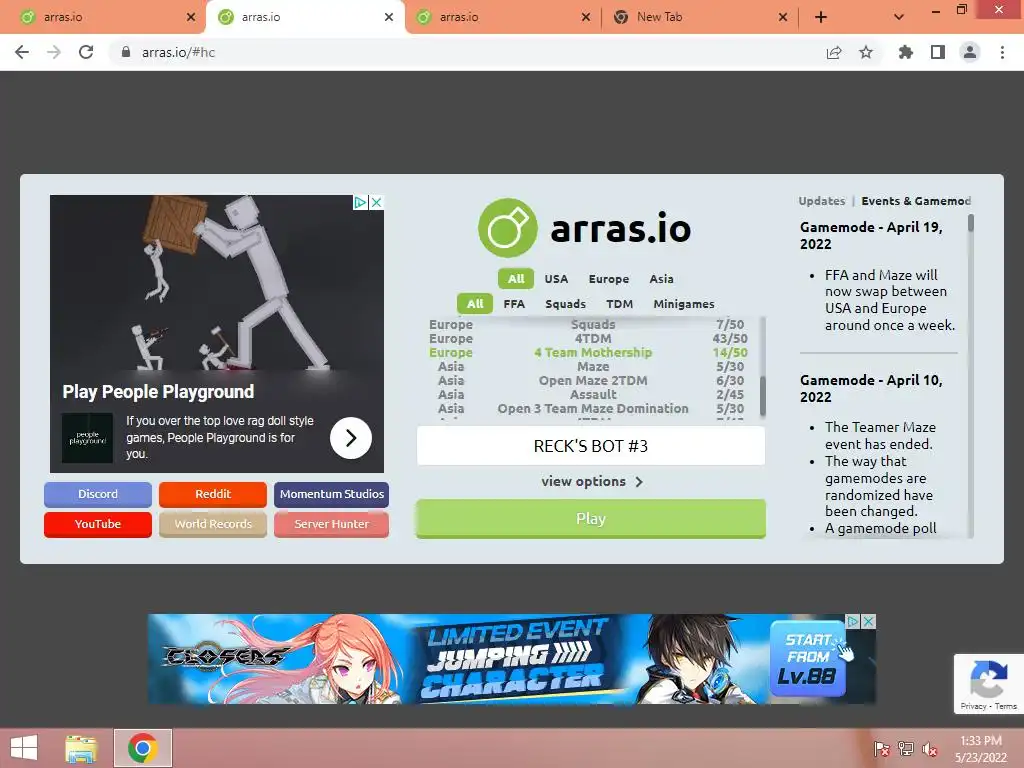Select the 4 Team Mothership server
This screenshot has width=1024, height=768.
coord(588,353)
